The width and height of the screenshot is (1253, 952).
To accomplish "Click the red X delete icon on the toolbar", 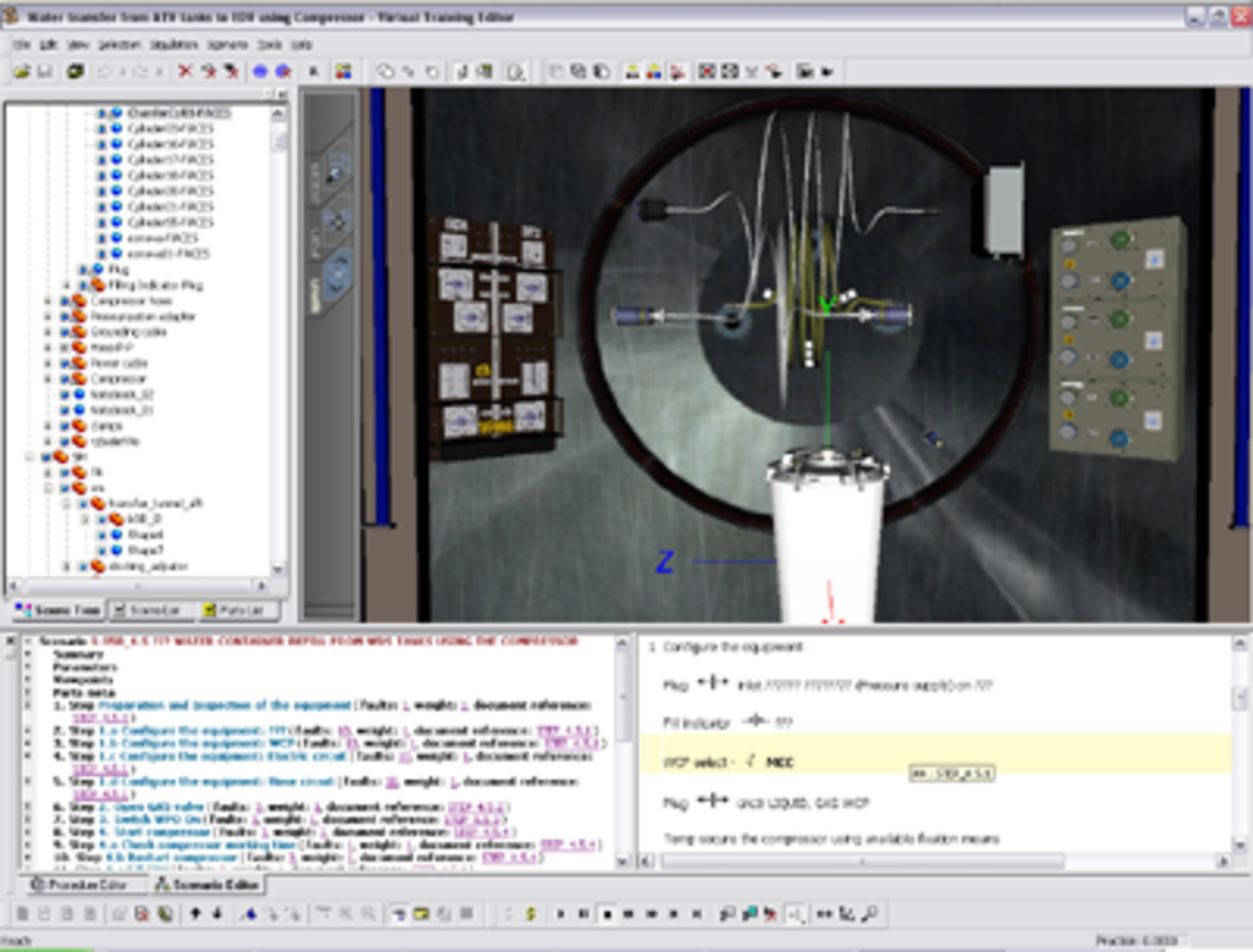I will click(186, 72).
